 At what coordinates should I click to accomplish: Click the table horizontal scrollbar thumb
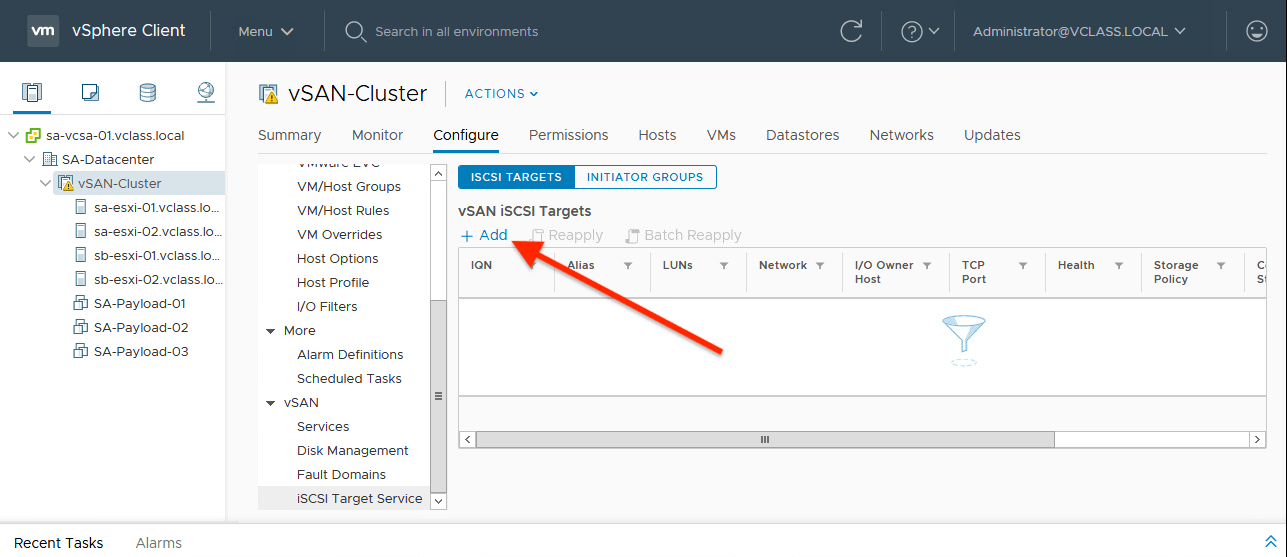[765, 439]
